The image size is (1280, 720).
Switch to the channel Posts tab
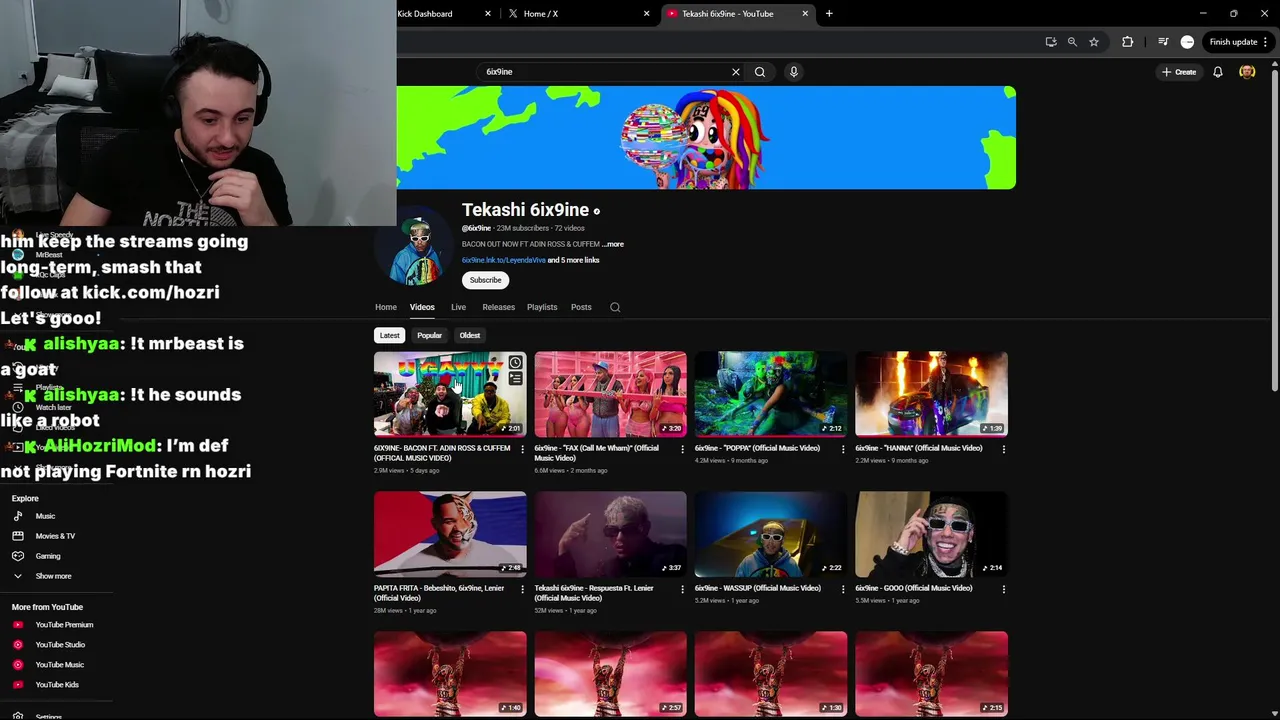point(581,307)
